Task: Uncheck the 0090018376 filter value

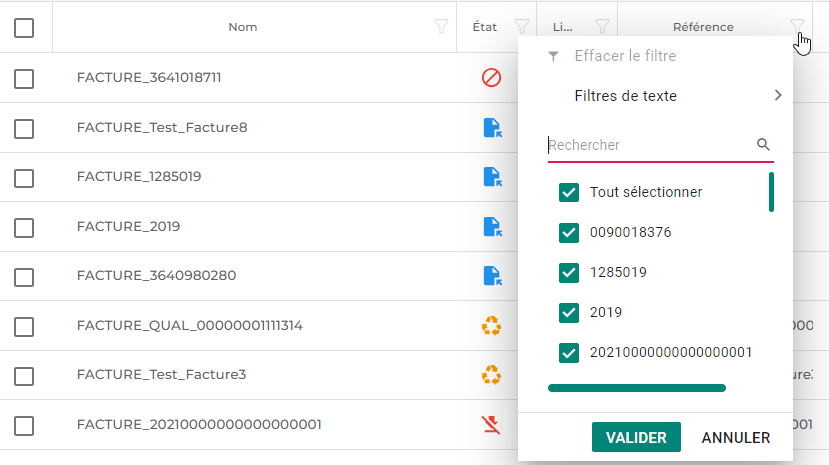Action: 569,232
